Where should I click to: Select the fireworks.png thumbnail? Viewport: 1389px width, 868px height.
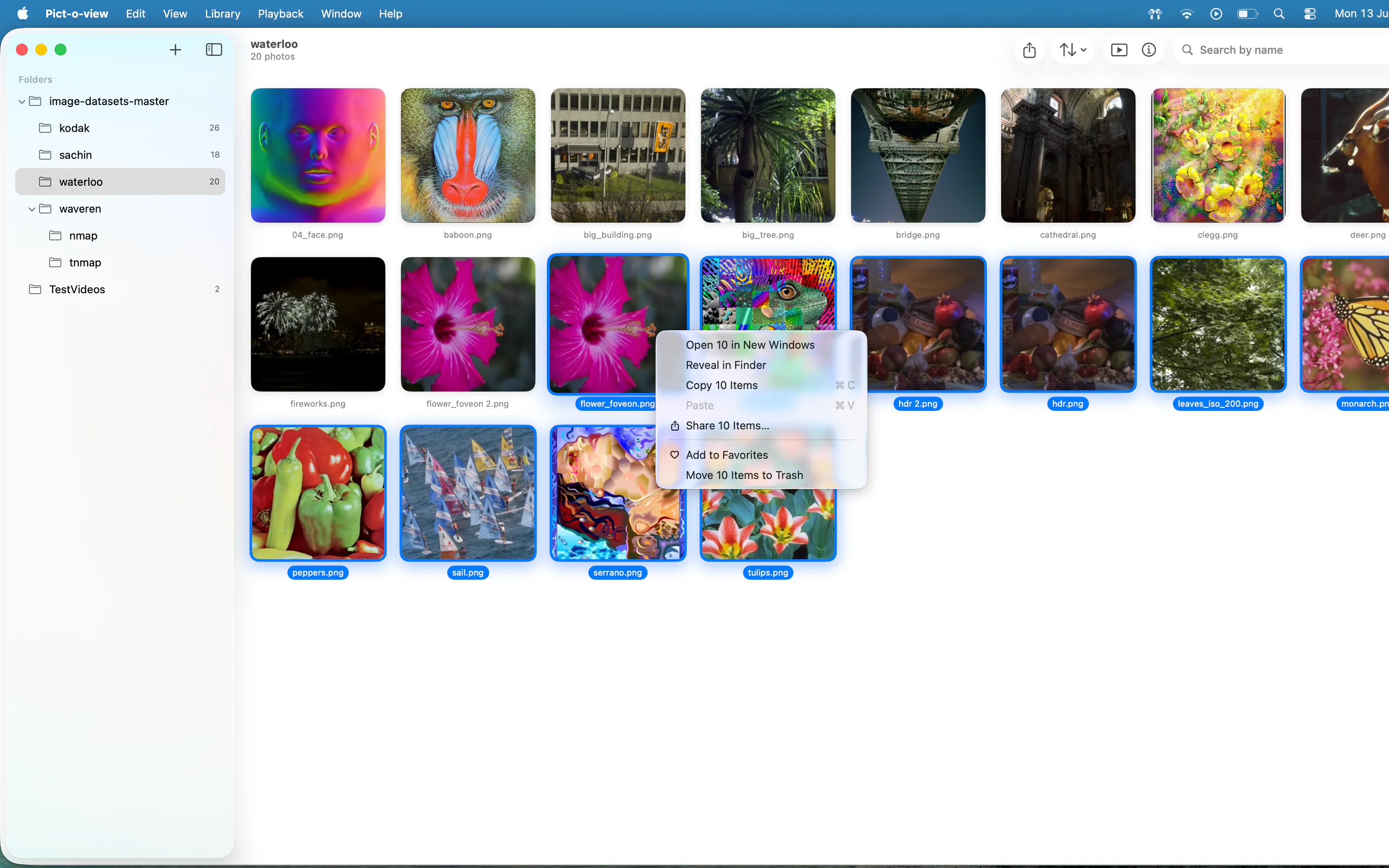coord(318,325)
